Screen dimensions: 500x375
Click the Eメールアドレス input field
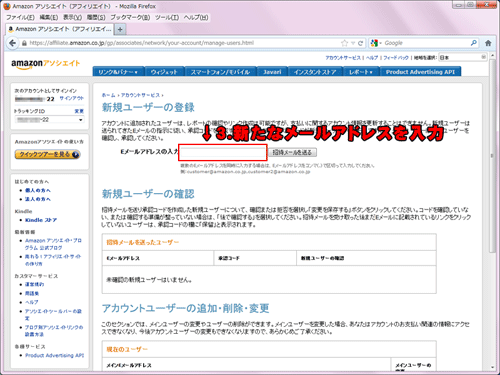coord(223,152)
